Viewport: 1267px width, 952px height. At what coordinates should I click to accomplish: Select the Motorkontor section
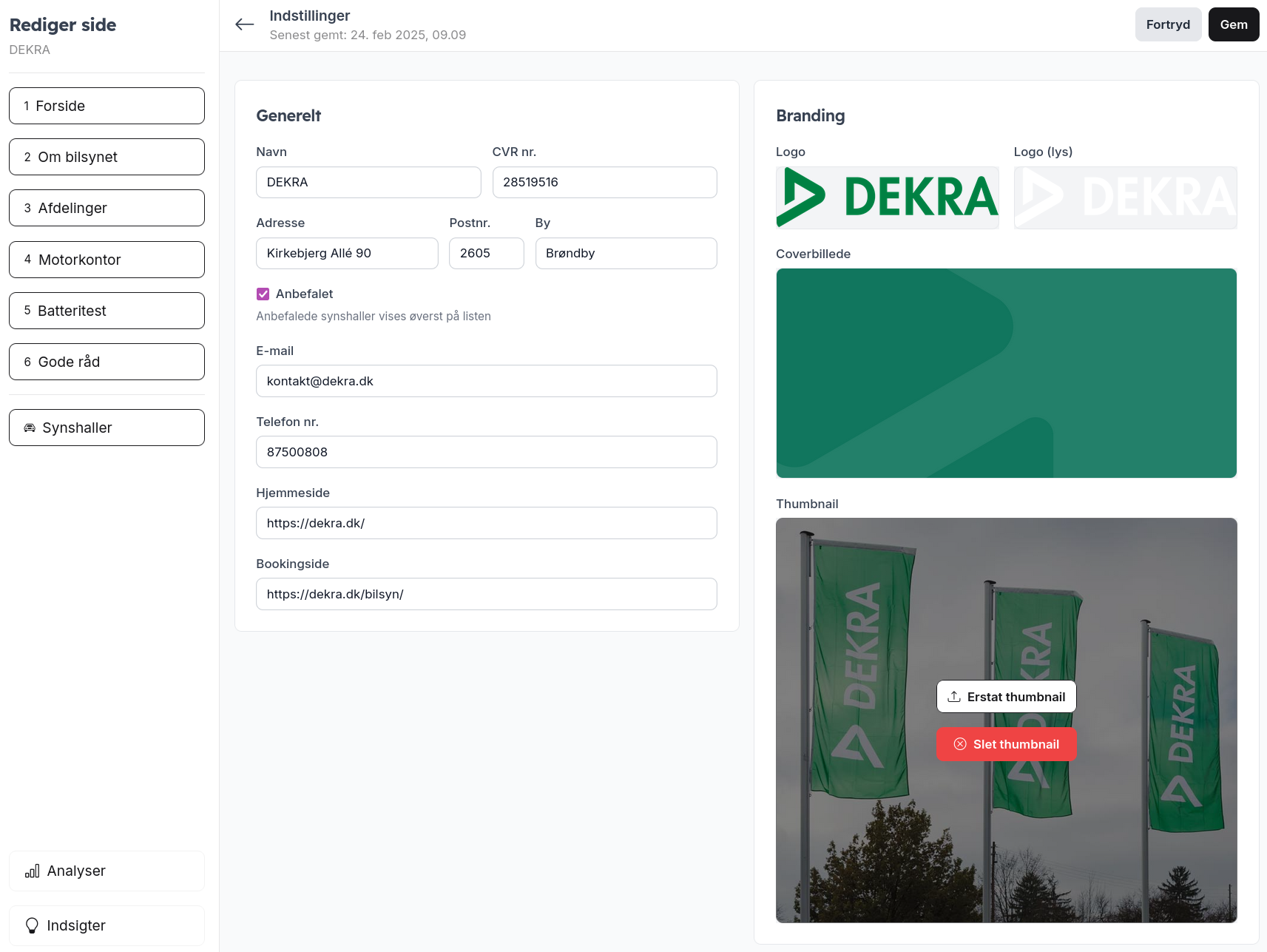[x=107, y=260]
